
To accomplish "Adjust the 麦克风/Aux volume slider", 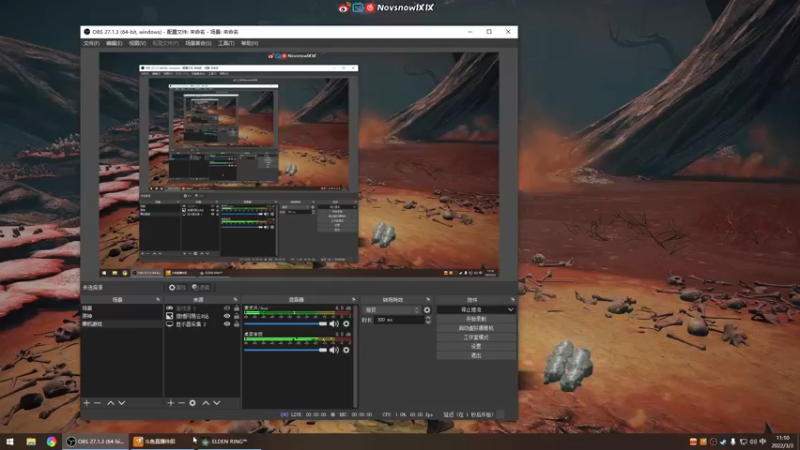I will click(285, 323).
